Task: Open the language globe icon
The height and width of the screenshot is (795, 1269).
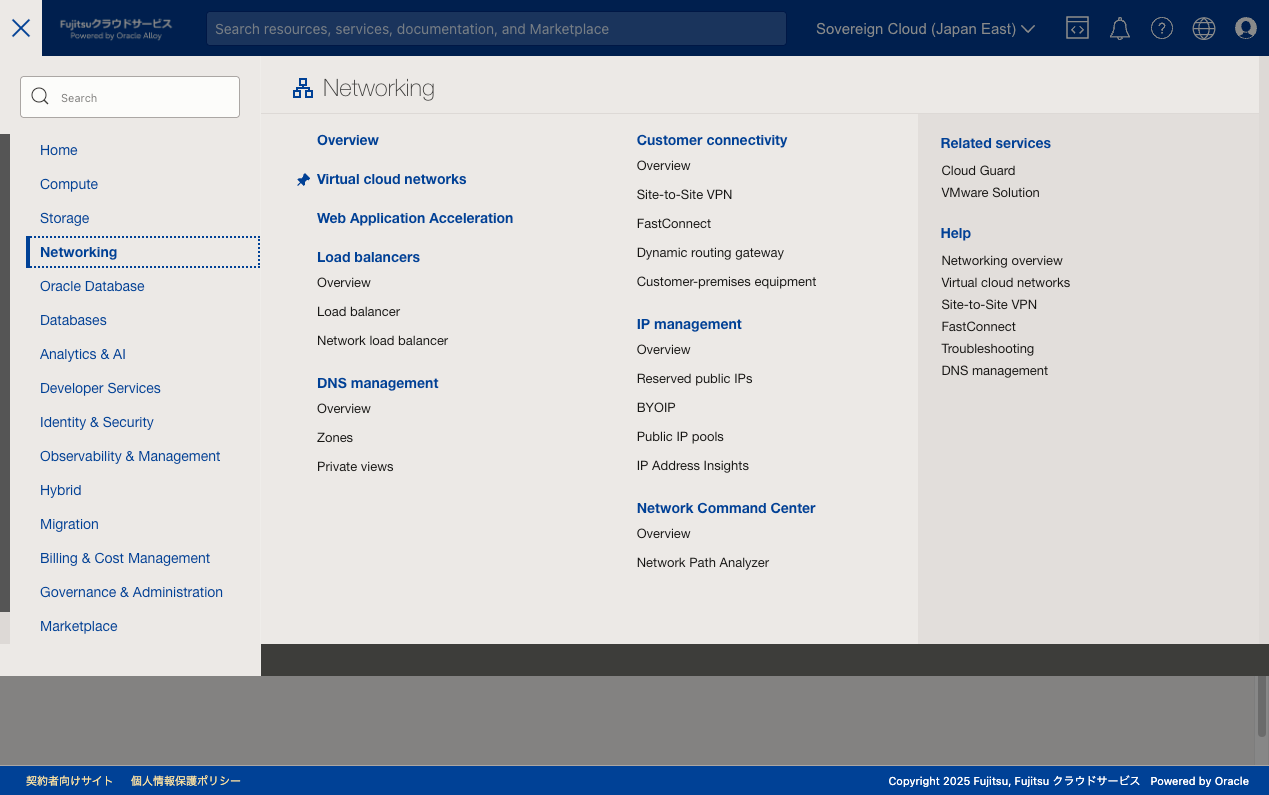Action: coord(1203,28)
